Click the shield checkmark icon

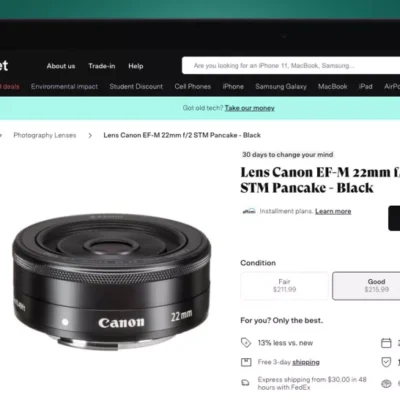(x=386, y=362)
